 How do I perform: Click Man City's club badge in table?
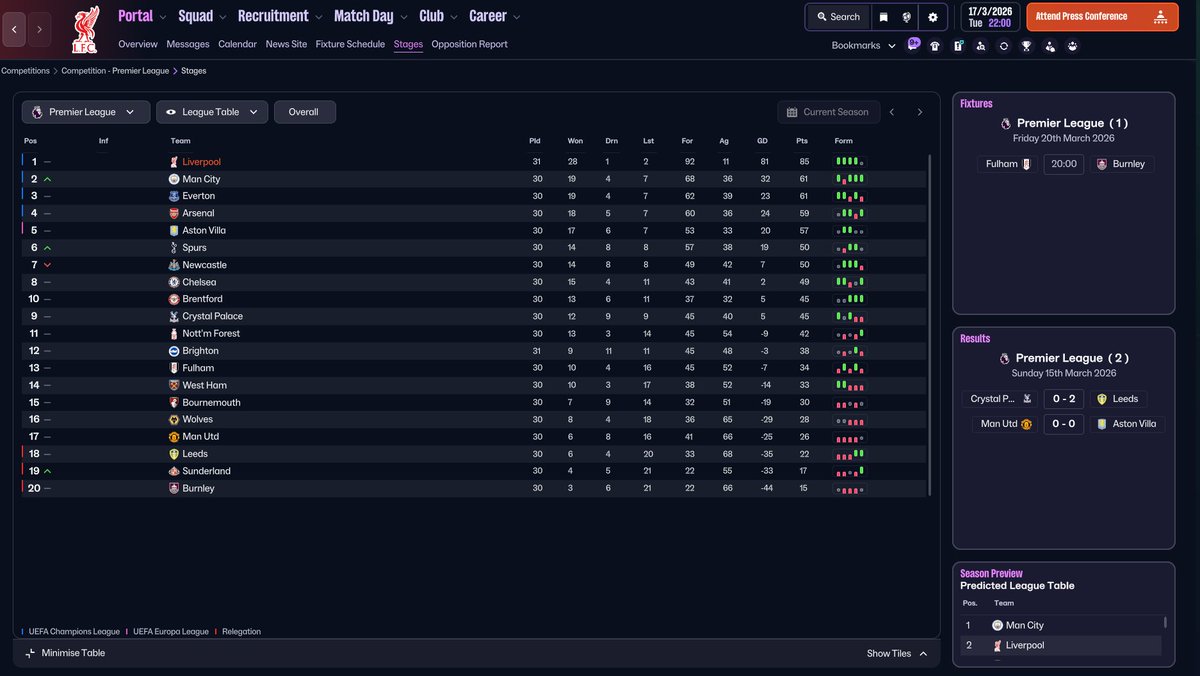coord(174,179)
